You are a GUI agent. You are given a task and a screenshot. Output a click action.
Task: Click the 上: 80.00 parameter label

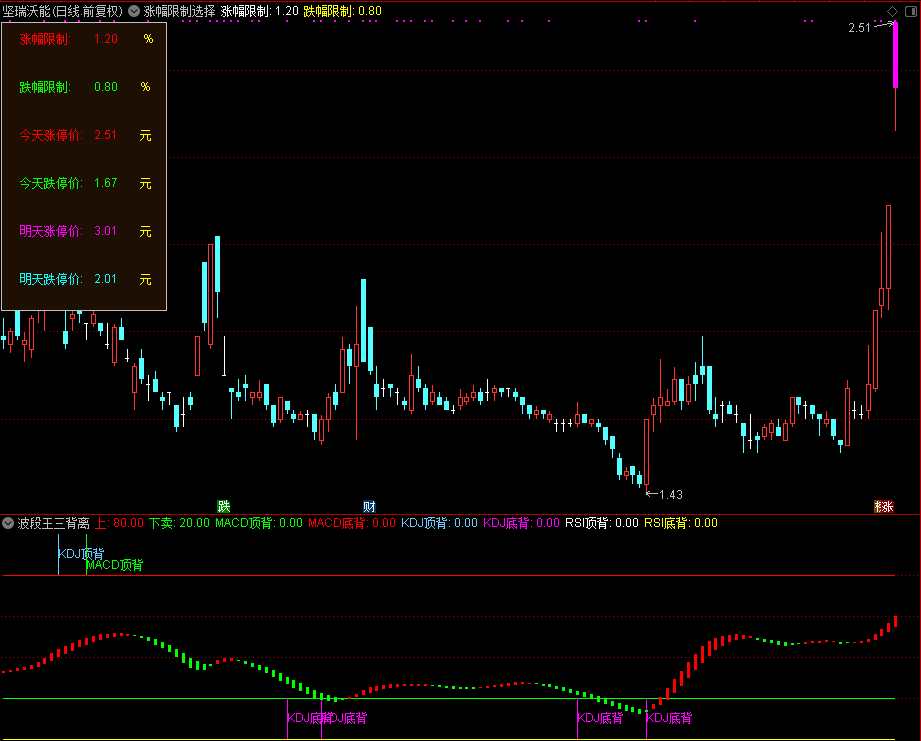click(119, 523)
